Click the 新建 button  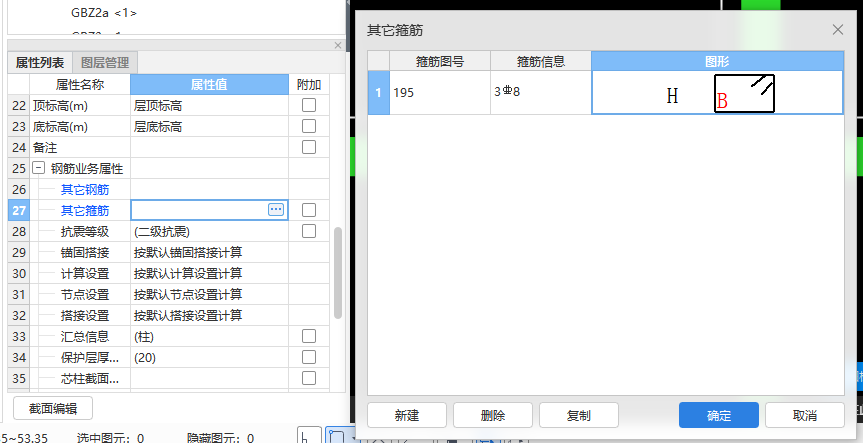coord(407,415)
